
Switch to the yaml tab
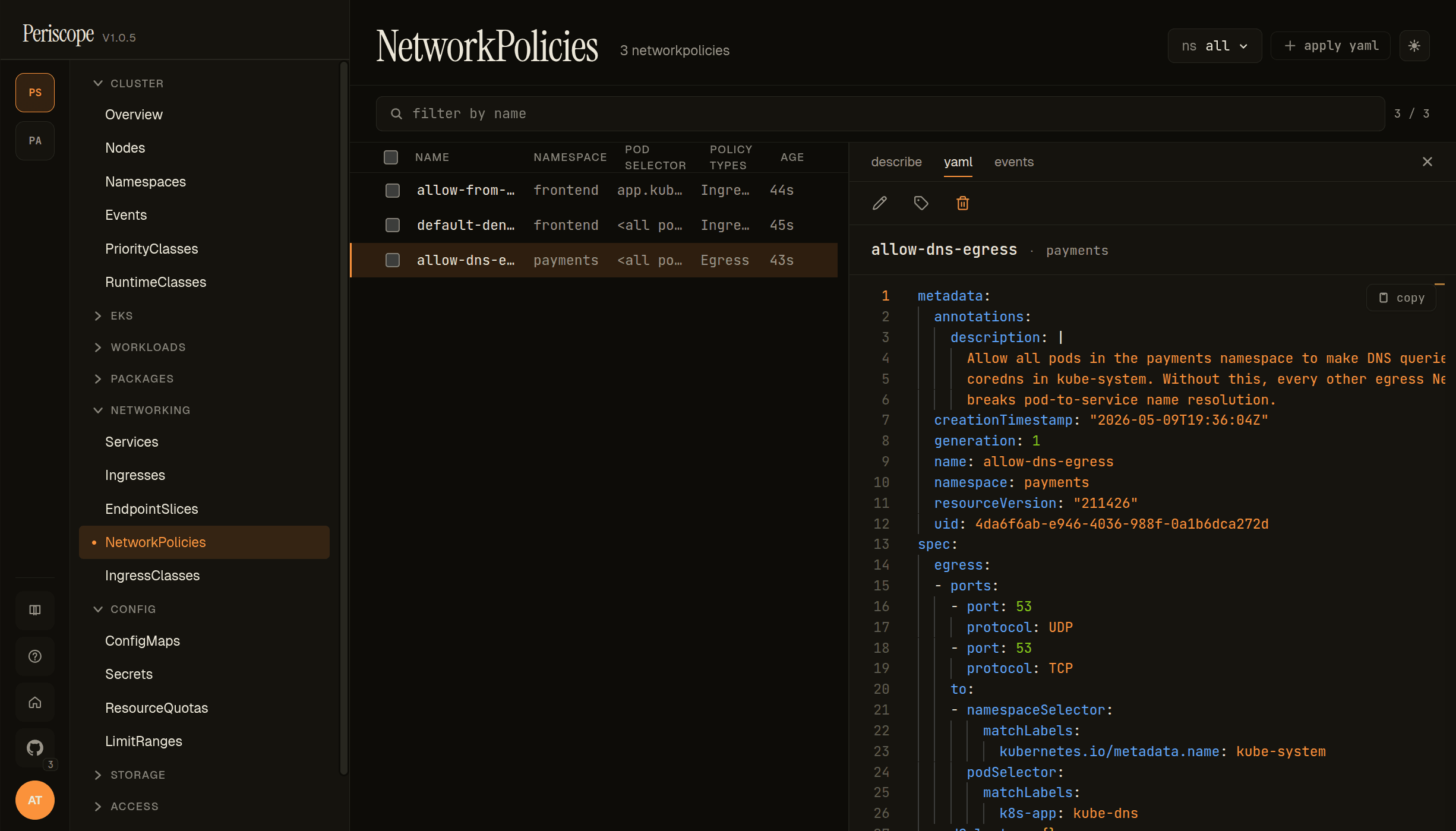[958, 162]
